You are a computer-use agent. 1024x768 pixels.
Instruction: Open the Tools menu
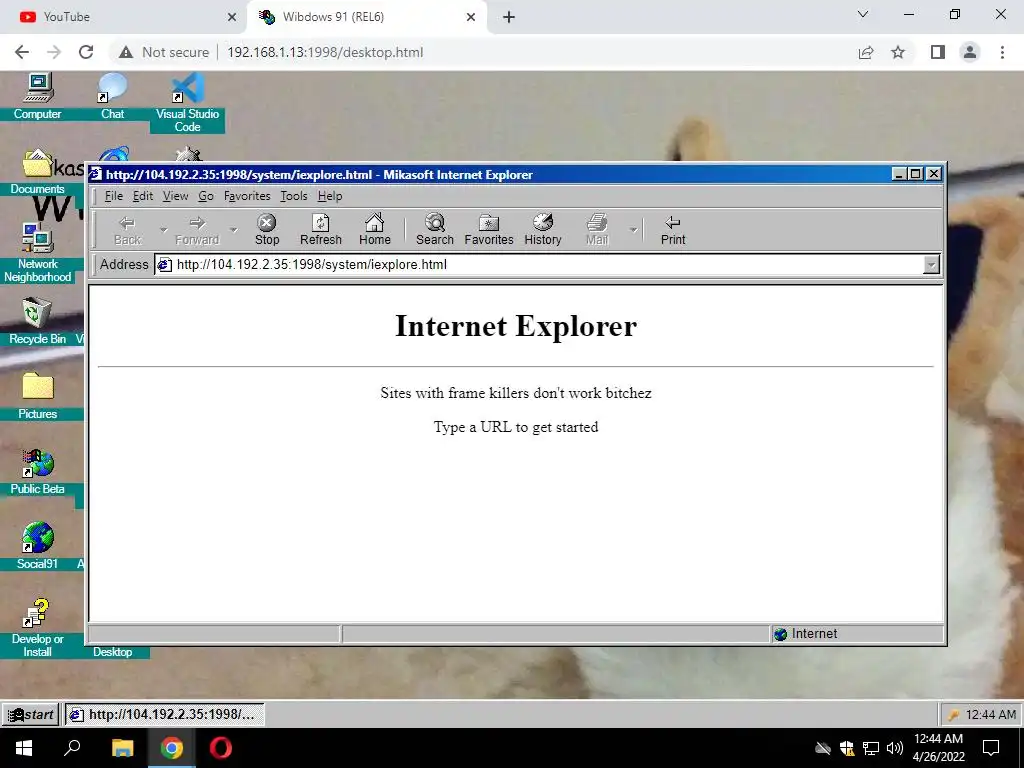pos(293,196)
